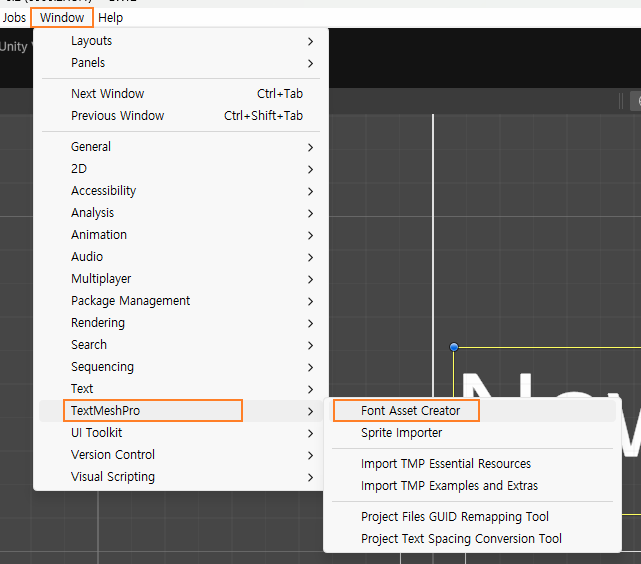Open the Analysis submenu

(180, 213)
